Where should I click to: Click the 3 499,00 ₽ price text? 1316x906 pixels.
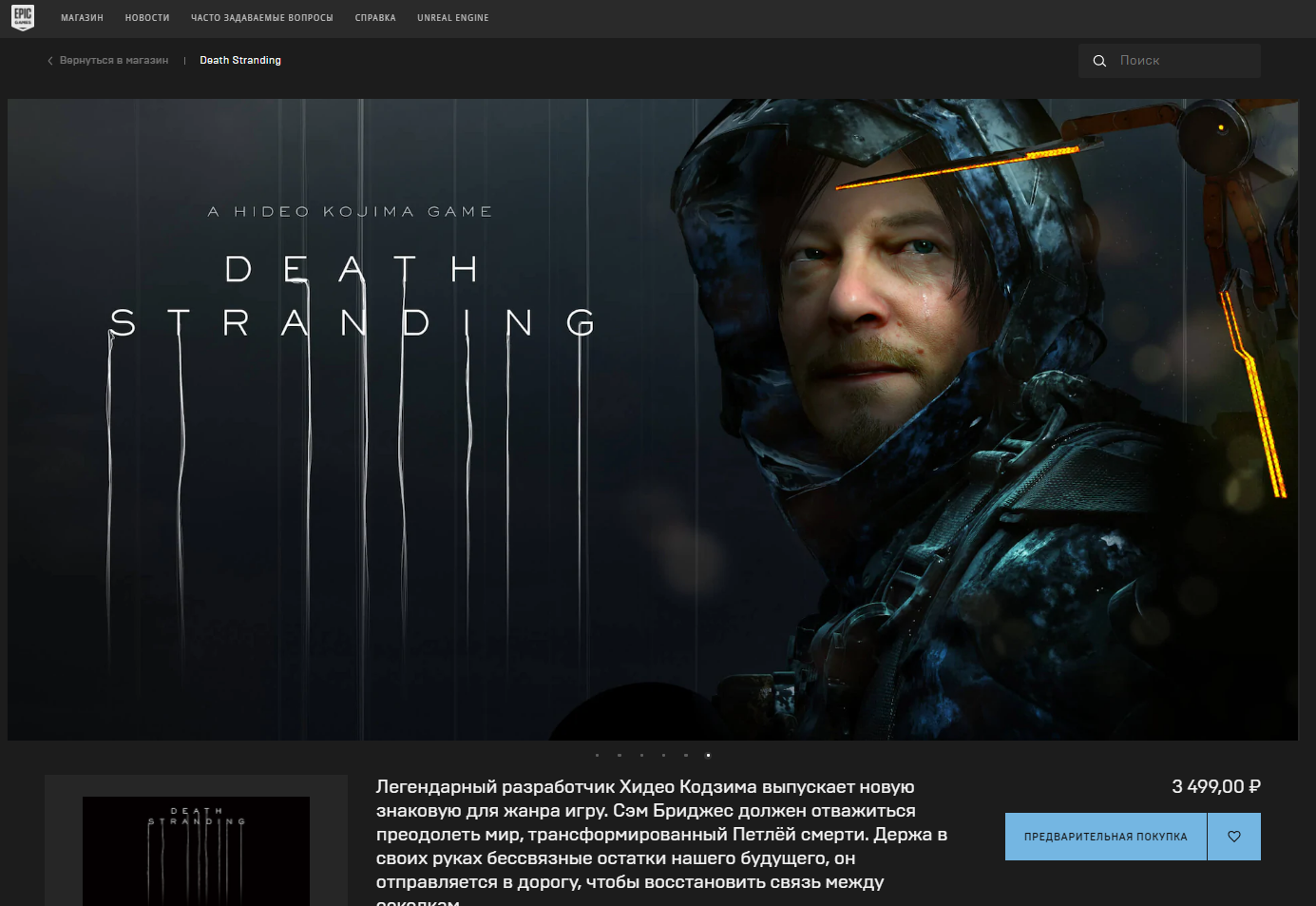click(1216, 786)
